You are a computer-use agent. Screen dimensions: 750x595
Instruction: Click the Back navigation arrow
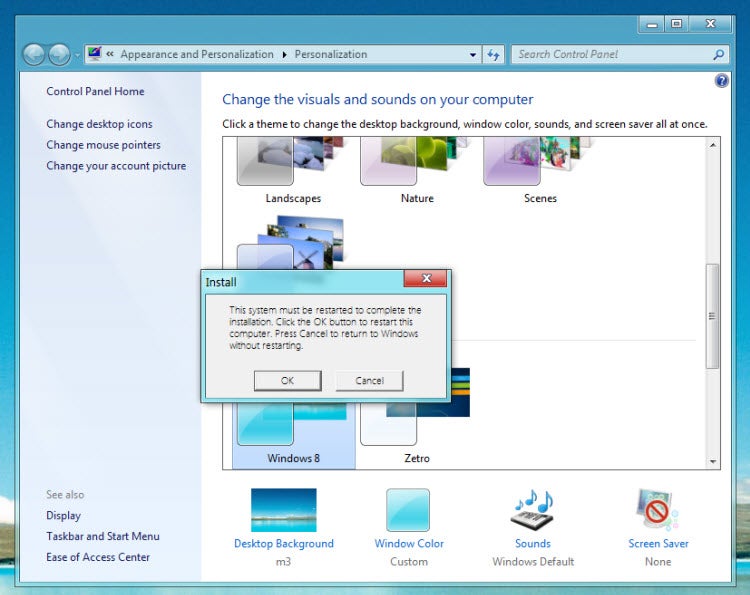point(34,55)
